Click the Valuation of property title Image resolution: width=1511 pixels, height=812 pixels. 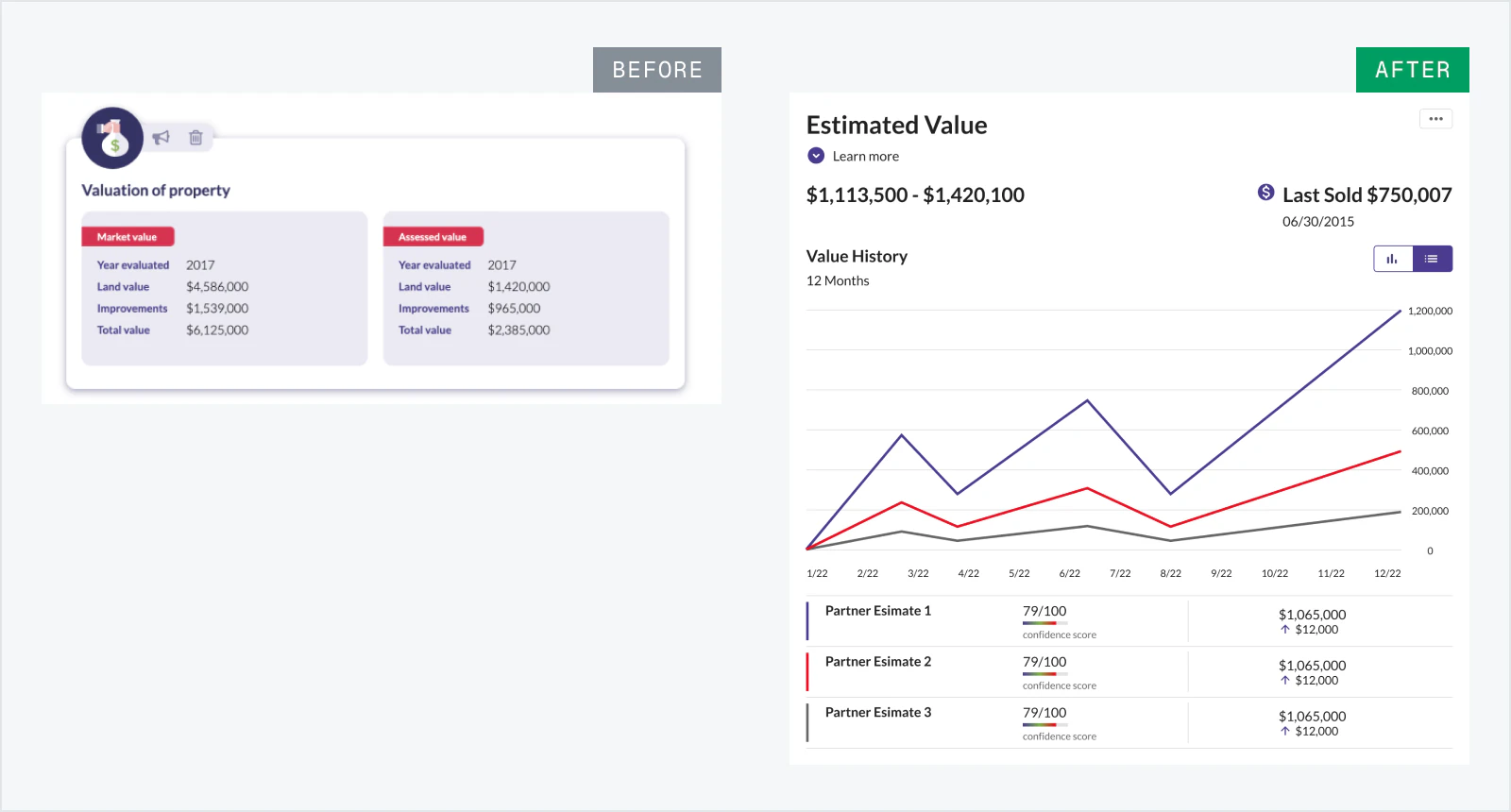pyautogui.click(x=156, y=191)
